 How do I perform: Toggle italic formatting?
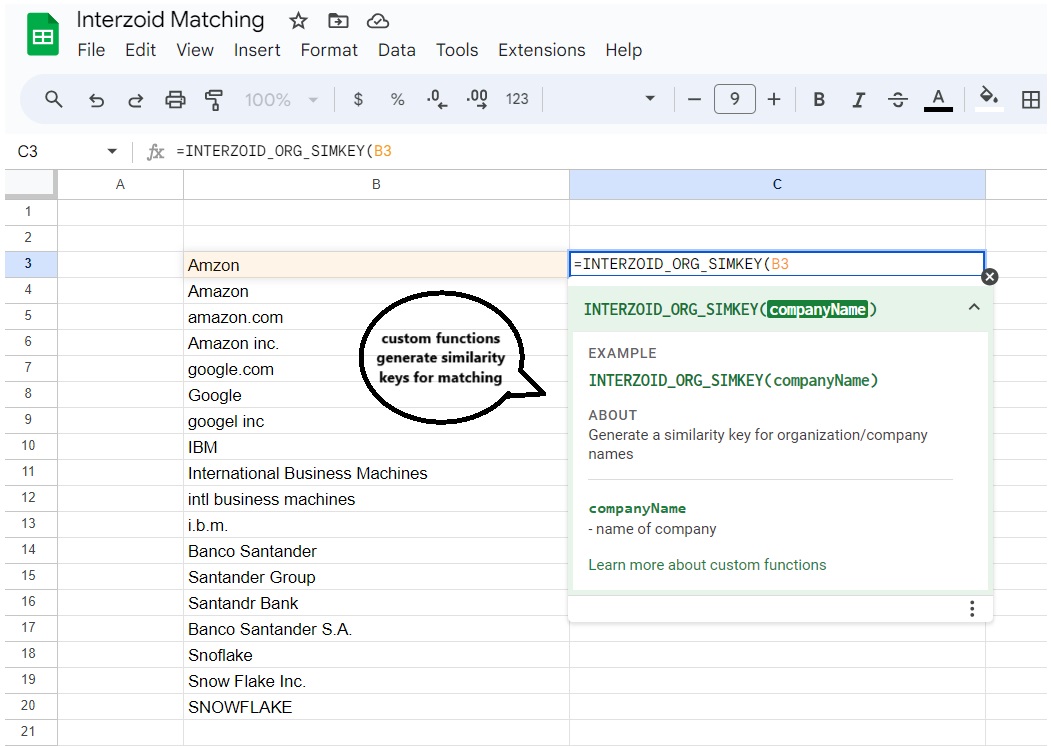(858, 100)
